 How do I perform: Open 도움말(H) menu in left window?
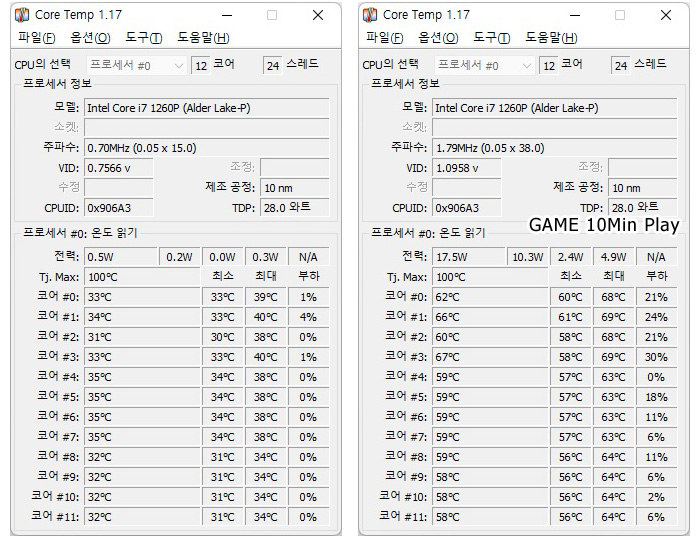coord(204,38)
